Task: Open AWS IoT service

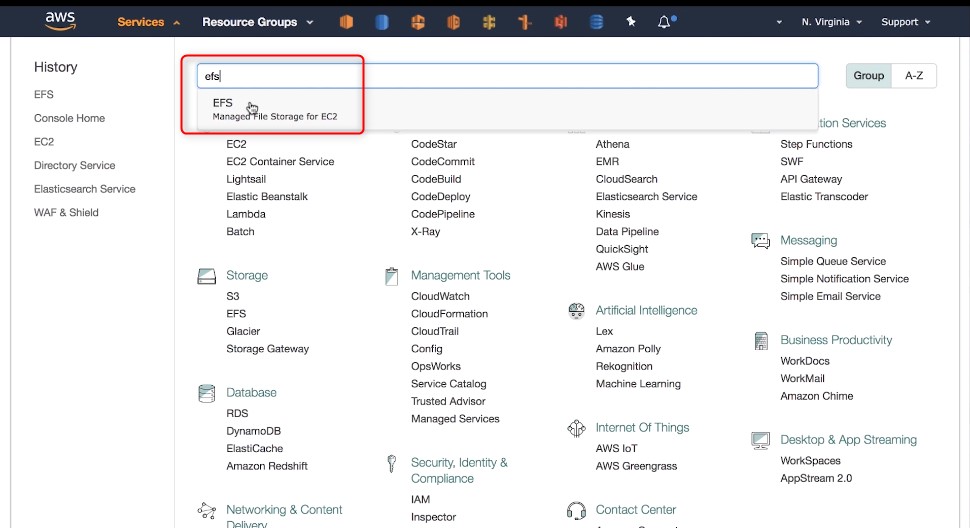Action: [x=616, y=449]
